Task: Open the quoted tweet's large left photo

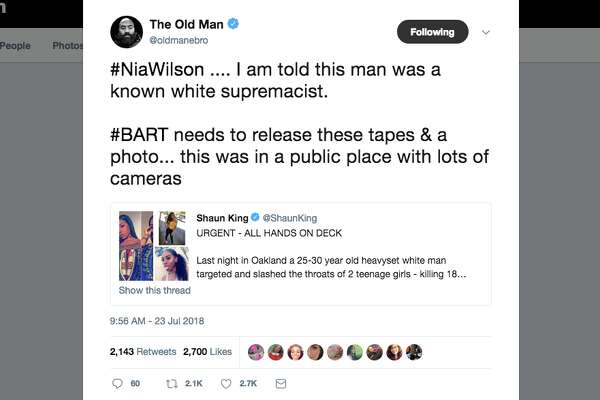Action: 136,246
